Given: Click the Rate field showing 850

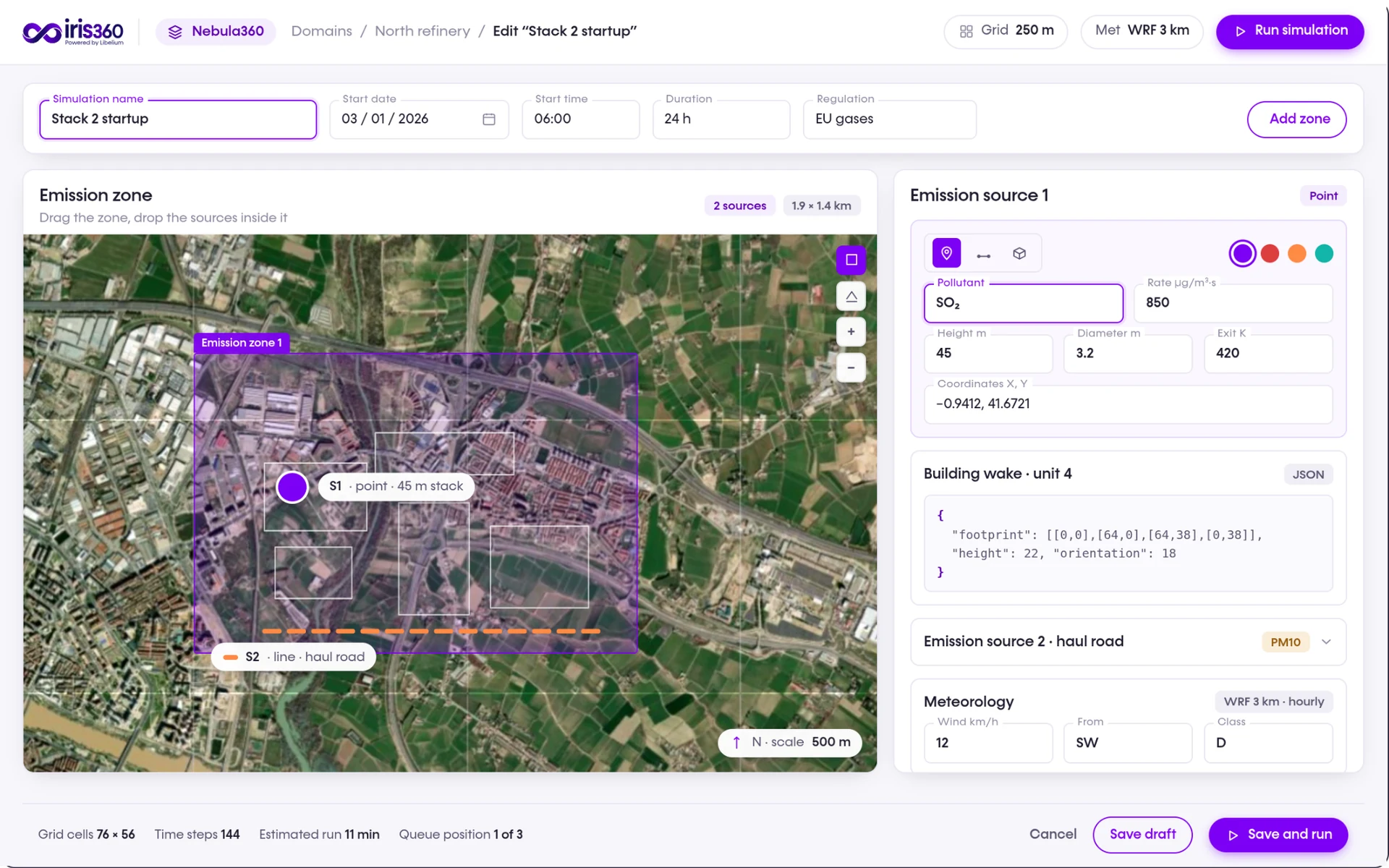Looking at the screenshot, I should [x=1233, y=303].
